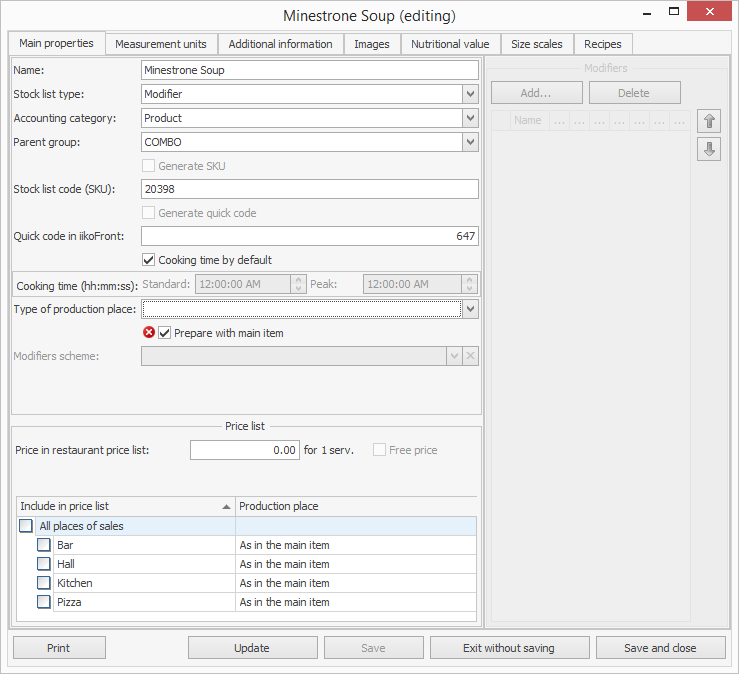Check All places of sales
The height and width of the screenshot is (674, 739).
point(25,526)
